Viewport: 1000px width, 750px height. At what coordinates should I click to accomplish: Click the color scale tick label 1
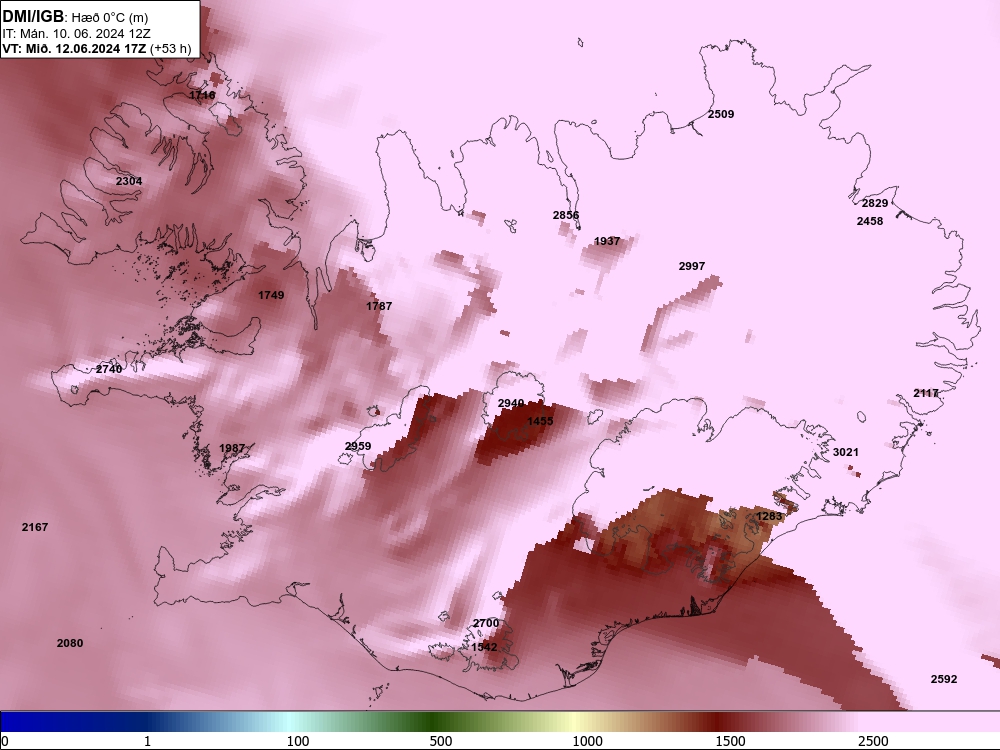click(147, 741)
